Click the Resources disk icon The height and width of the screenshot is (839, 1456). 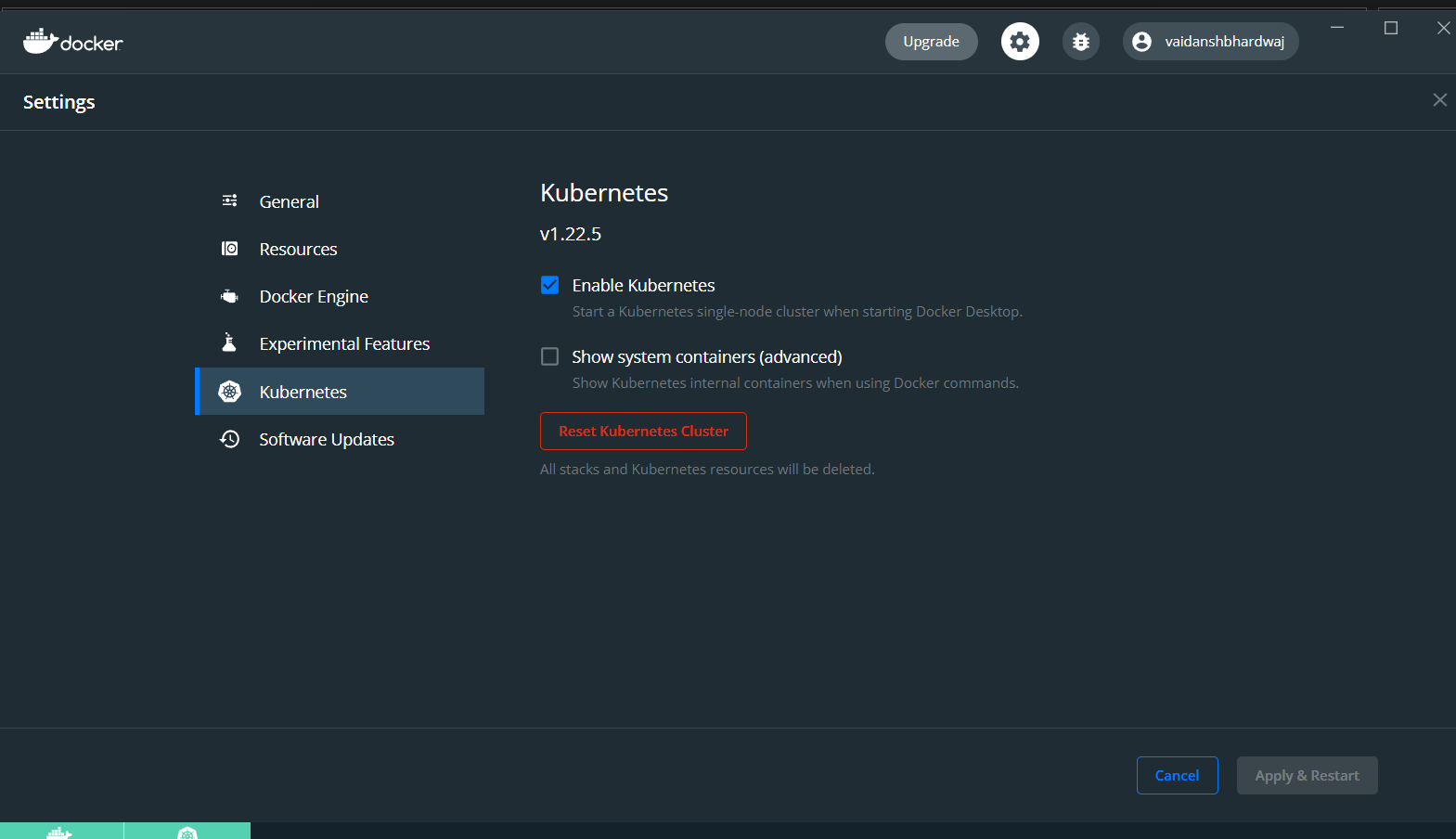click(230, 249)
